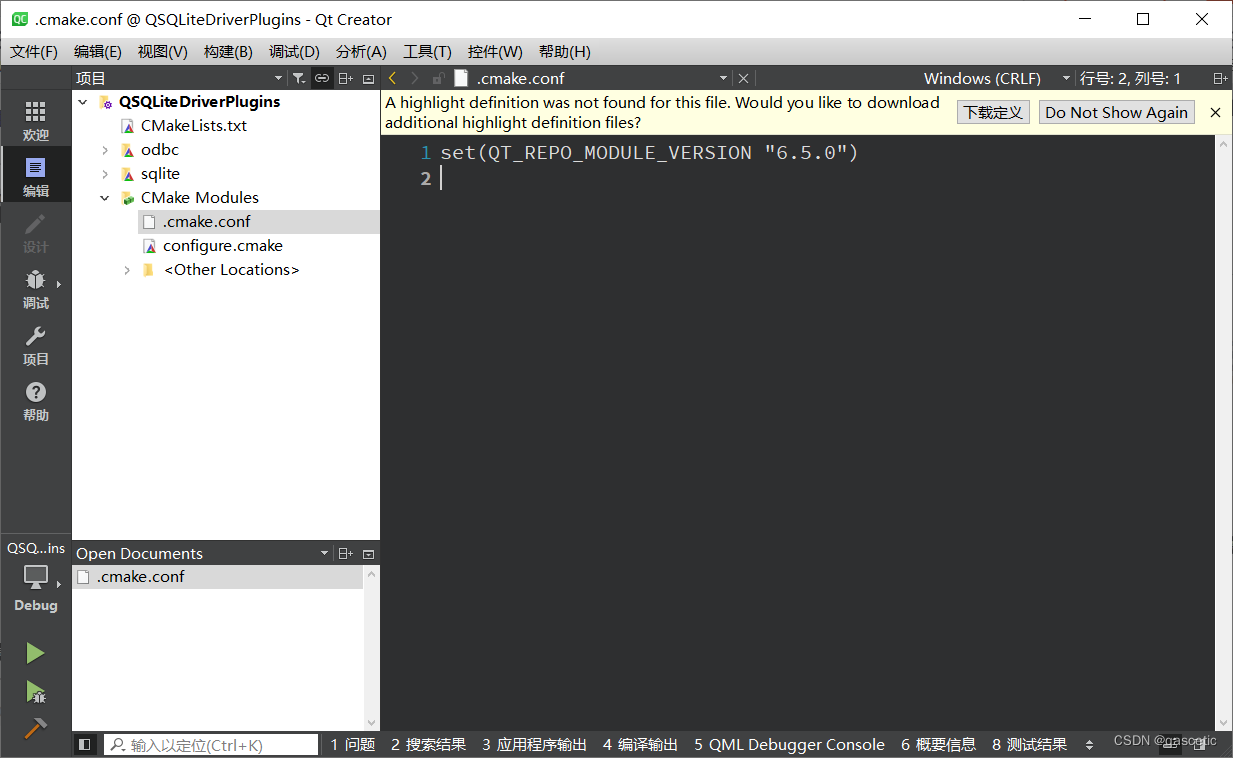Collapse the QSQLiteDriverPlugins project node
1233x758 pixels.
pyautogui.click(x=83, y=102)
